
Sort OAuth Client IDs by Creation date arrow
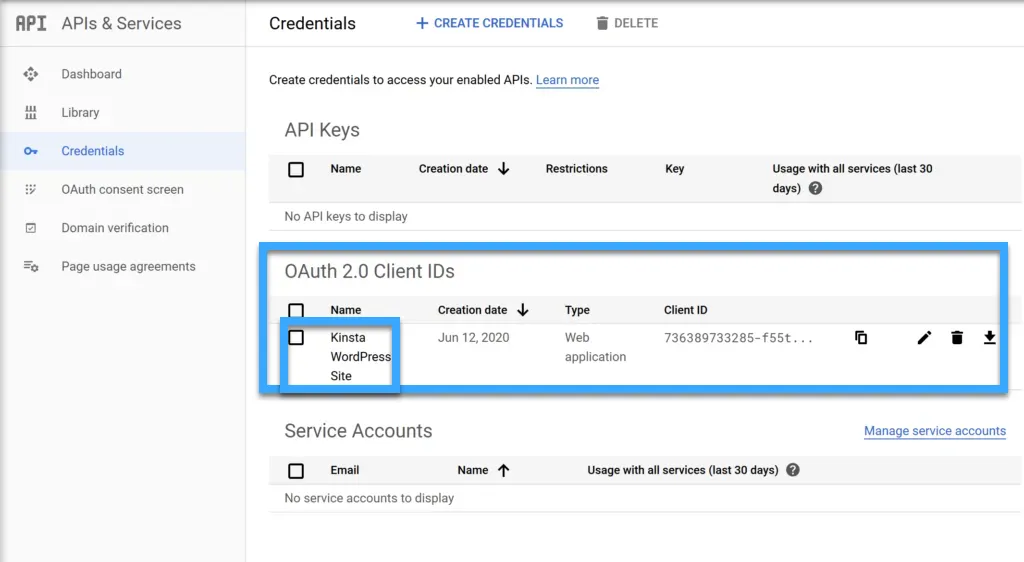522,310
